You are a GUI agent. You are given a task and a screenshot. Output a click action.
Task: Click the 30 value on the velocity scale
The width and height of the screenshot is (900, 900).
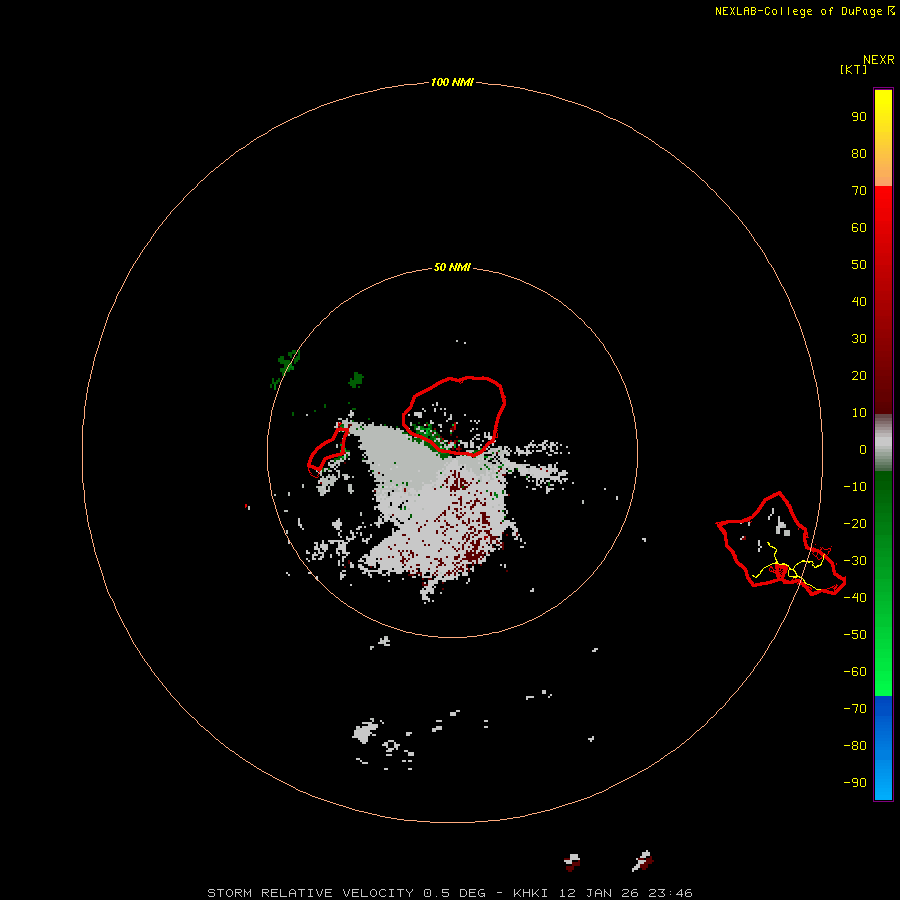click(859, 339)
